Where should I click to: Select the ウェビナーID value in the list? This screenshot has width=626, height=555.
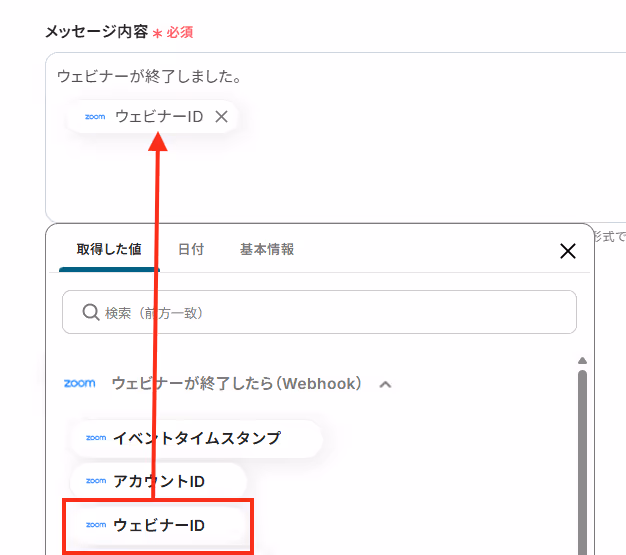pyautogui.click(x=158, y=525)
